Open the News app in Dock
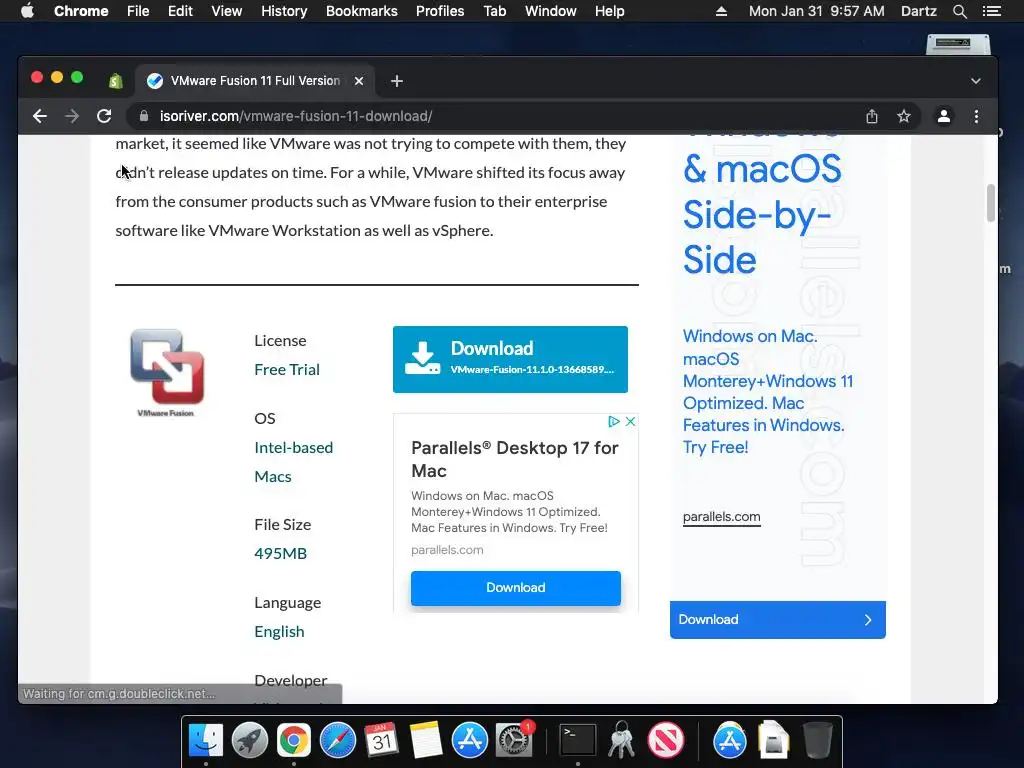 coord(665,740)
